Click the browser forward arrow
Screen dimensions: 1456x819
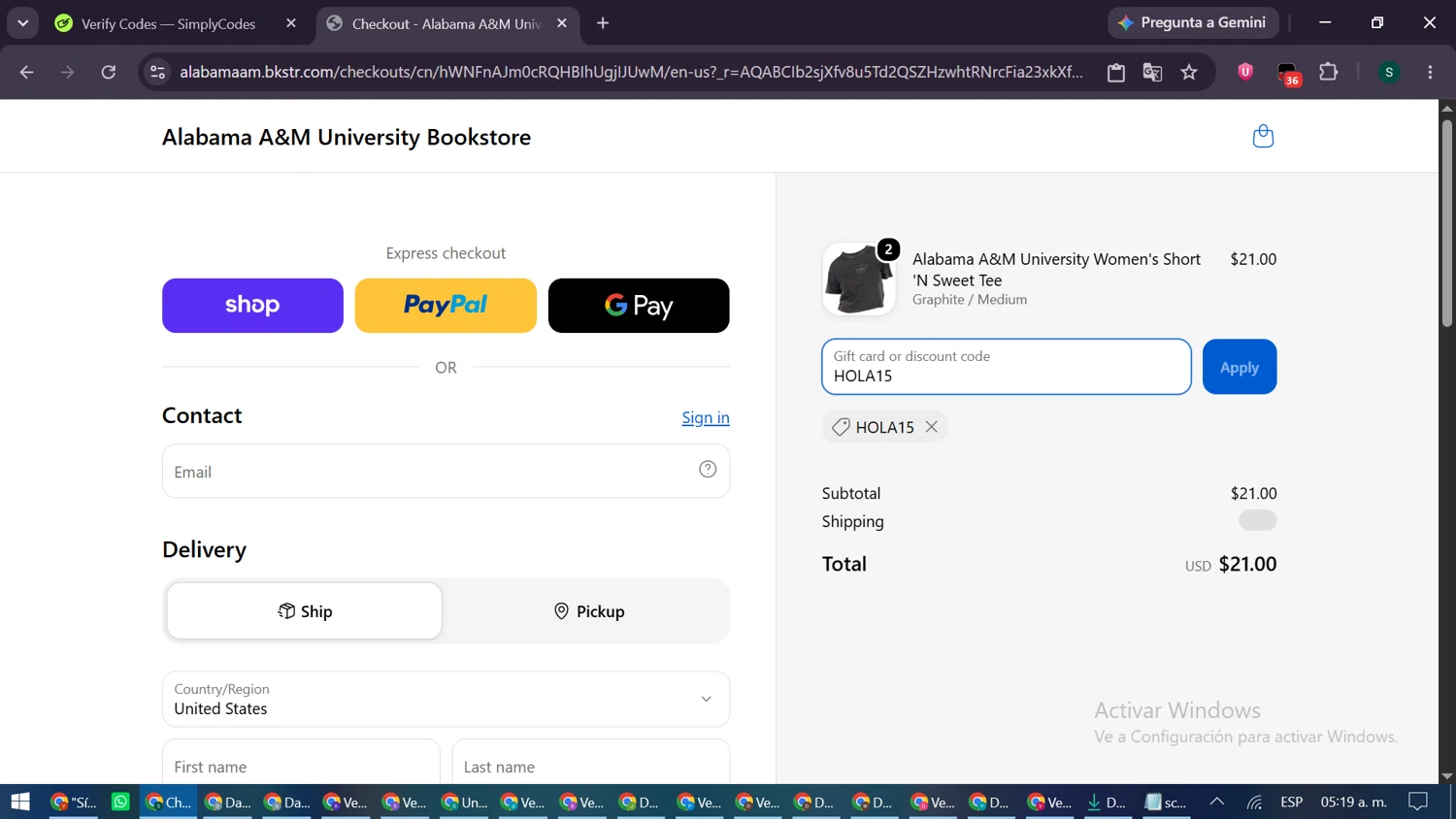[67, 72]
